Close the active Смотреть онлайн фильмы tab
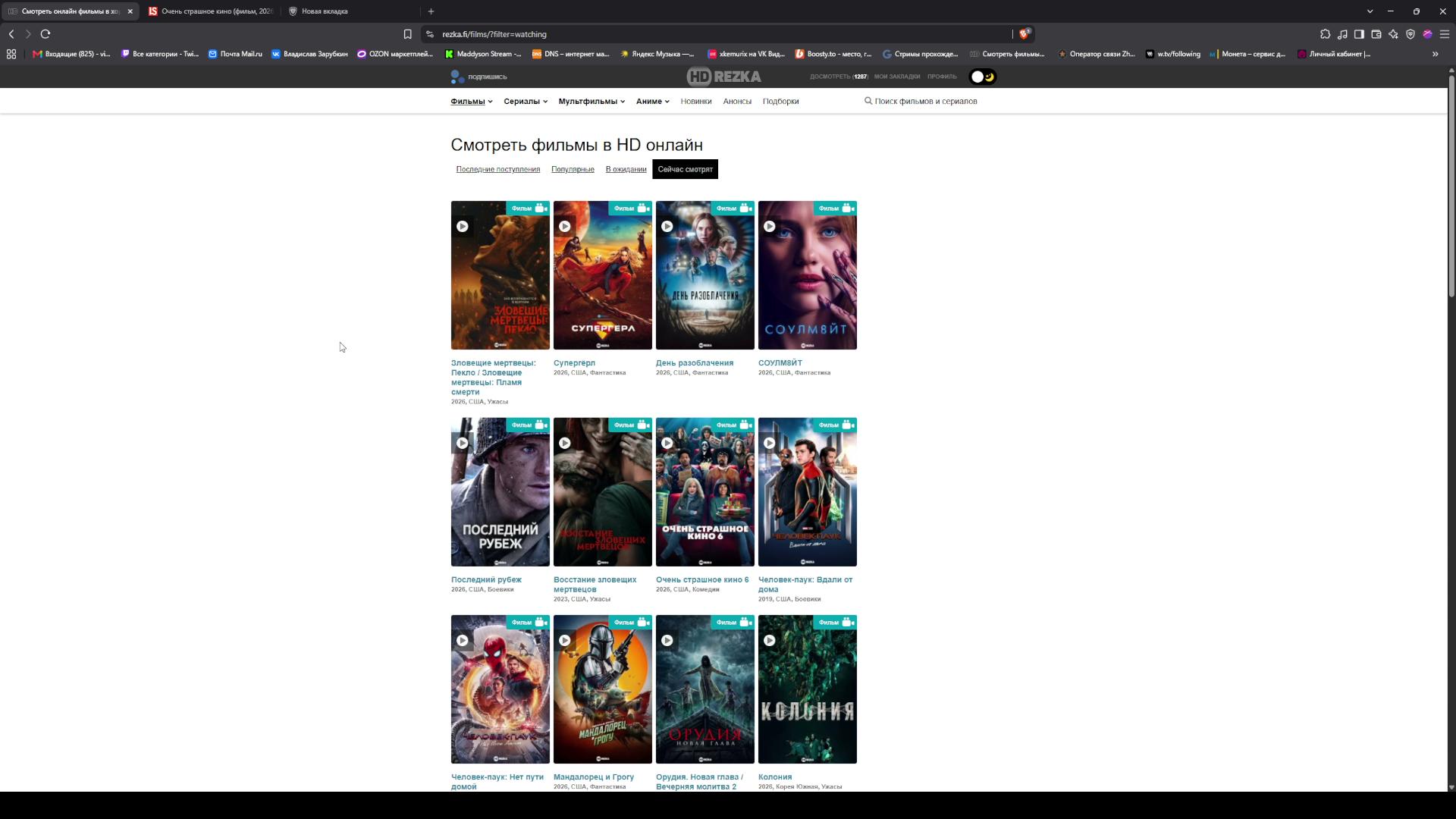 (130, 11)
